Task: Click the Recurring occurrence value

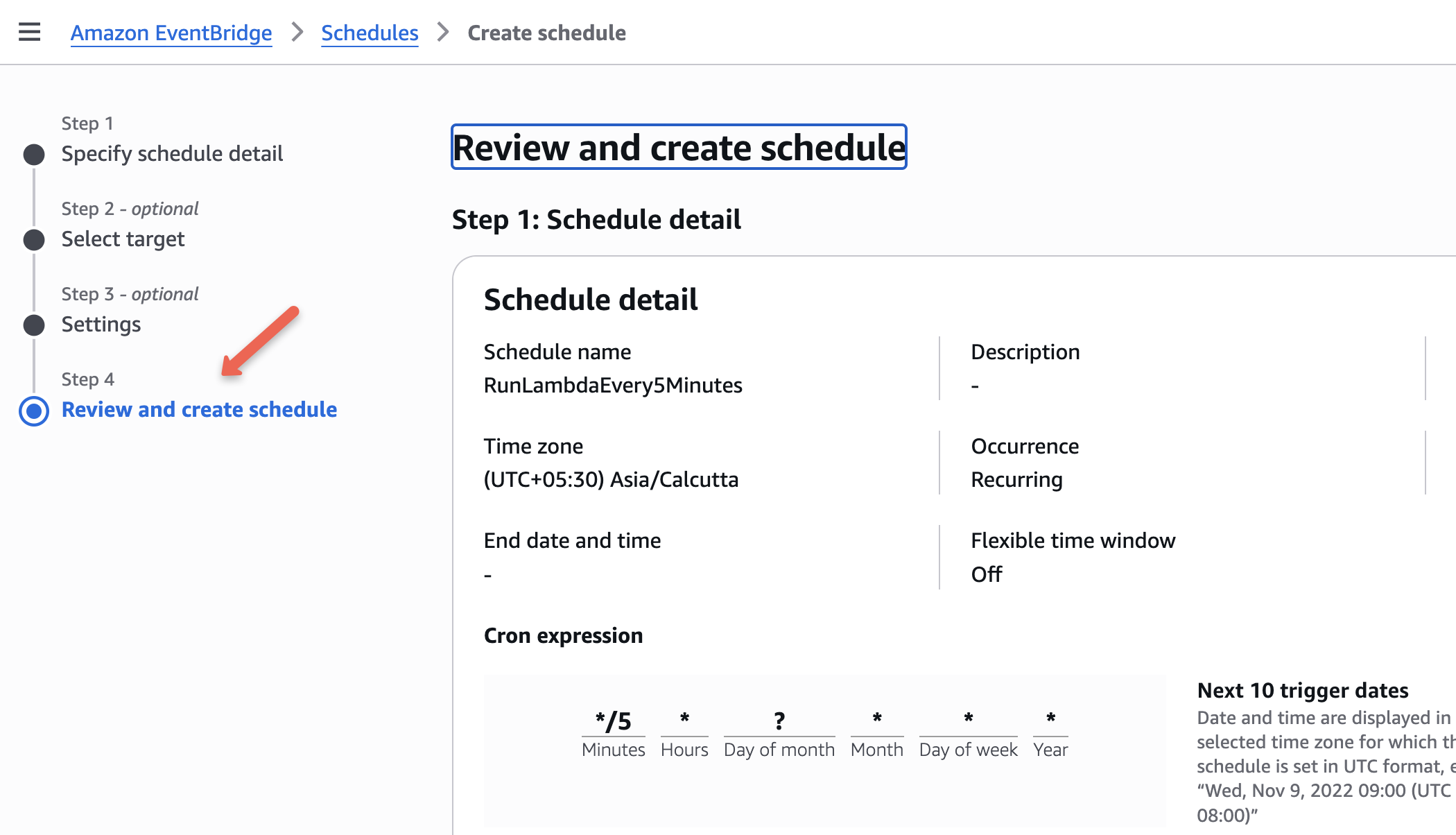Action: [1016, 479]
